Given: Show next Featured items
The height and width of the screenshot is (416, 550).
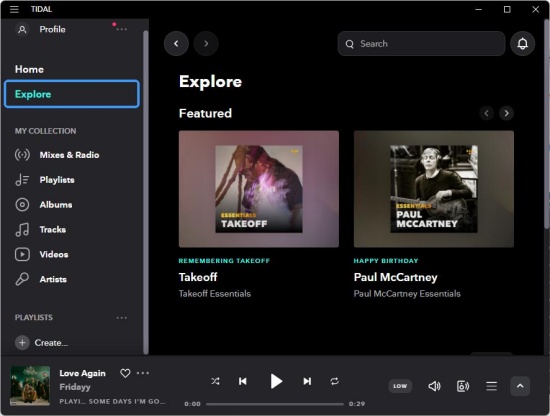Looking at the screenshot, I should 506,113.
